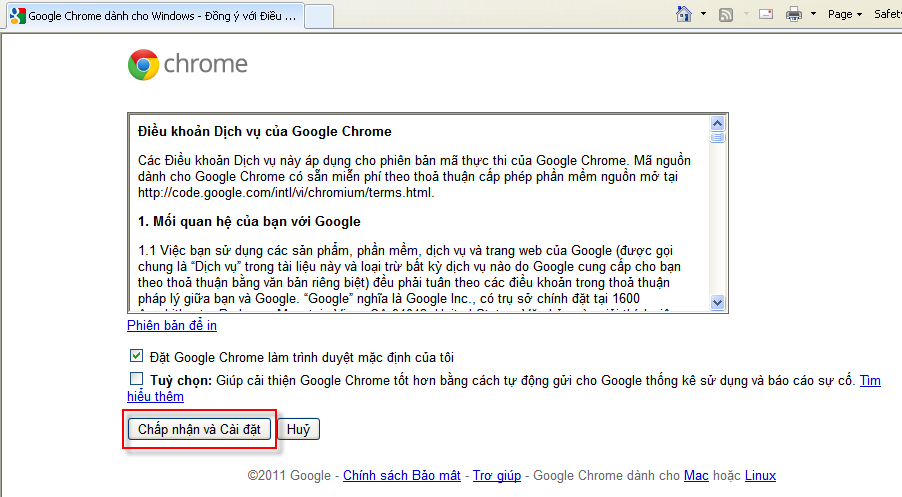Click the terms box scroll down arrow

[718, 301]
